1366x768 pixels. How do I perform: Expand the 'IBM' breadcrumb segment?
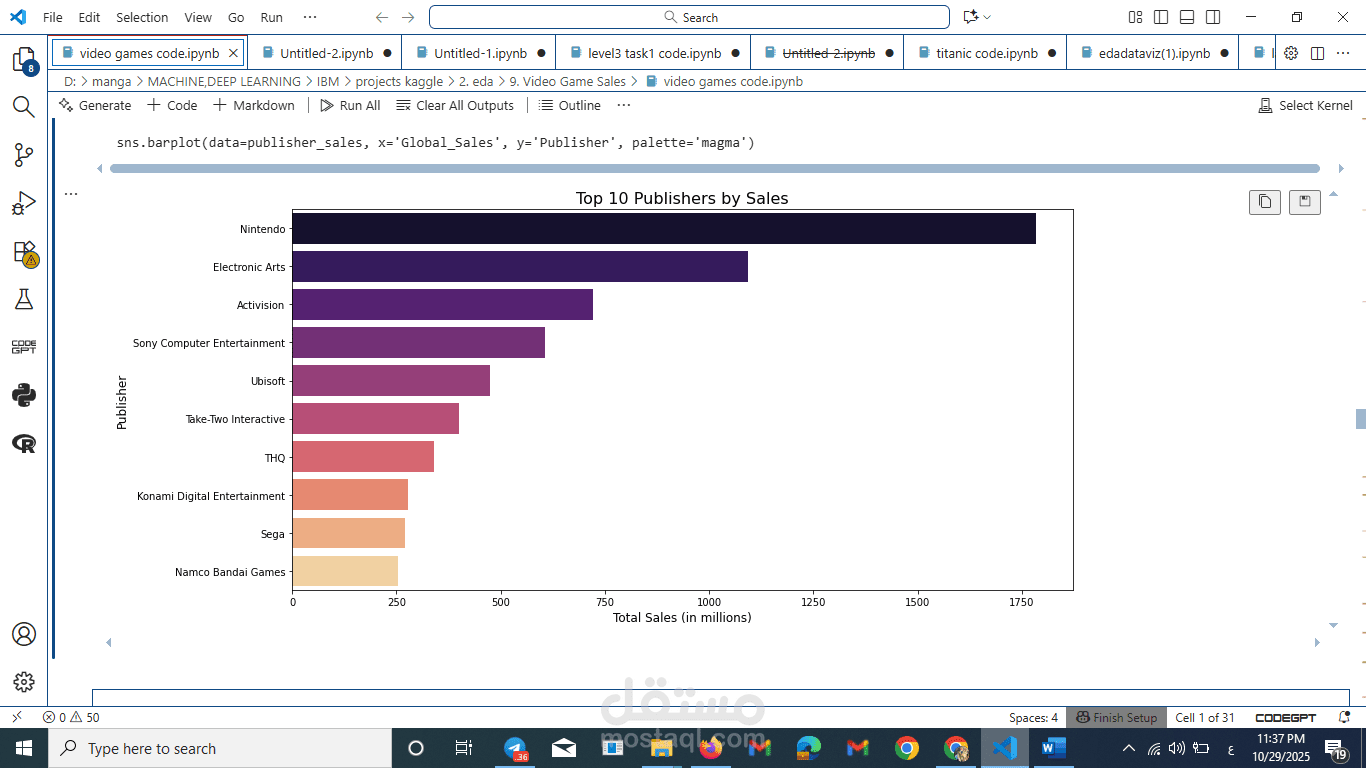(x=328, y=81)
